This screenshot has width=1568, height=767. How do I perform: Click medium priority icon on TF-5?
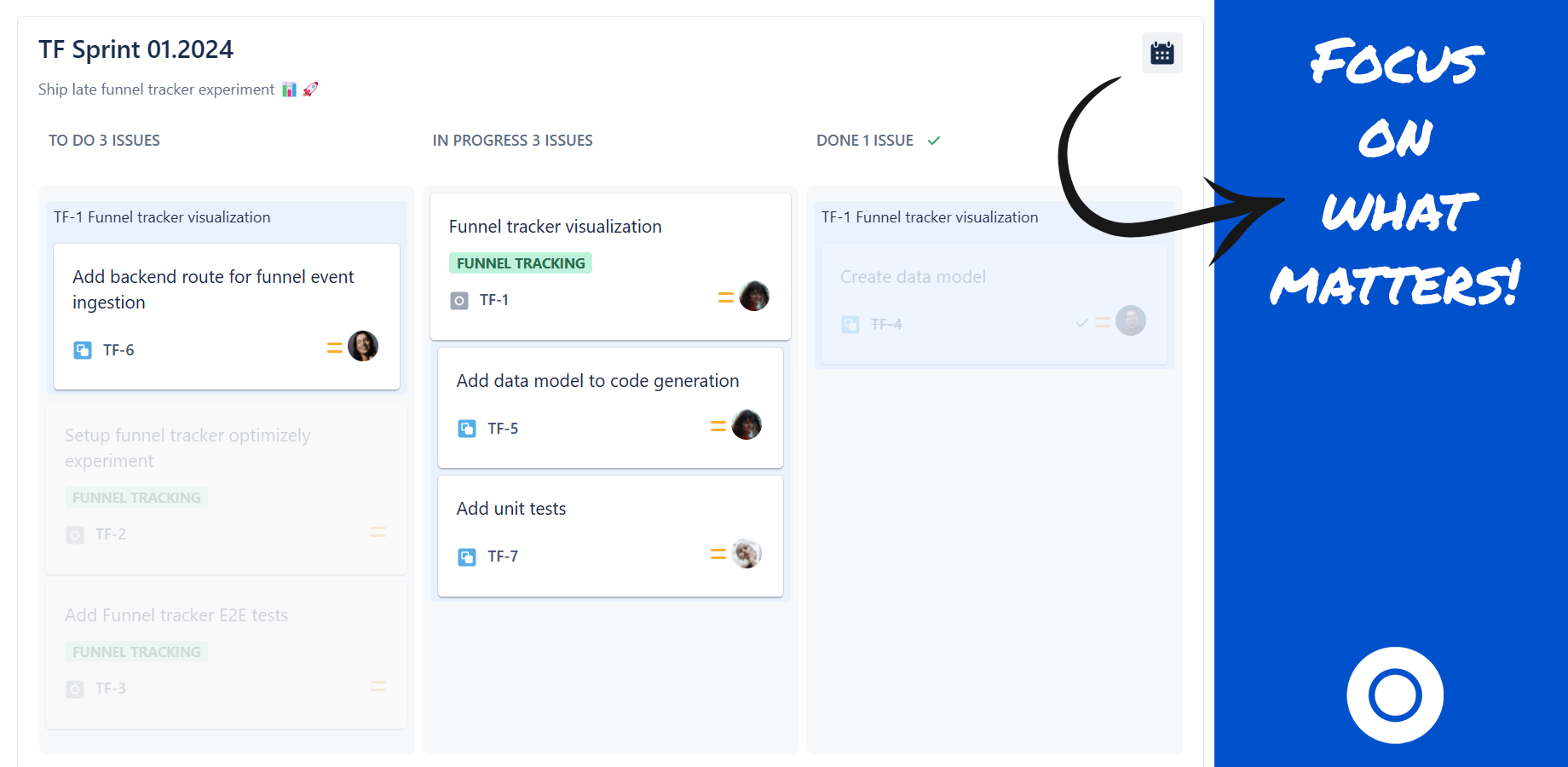click(x=718, y=426)
